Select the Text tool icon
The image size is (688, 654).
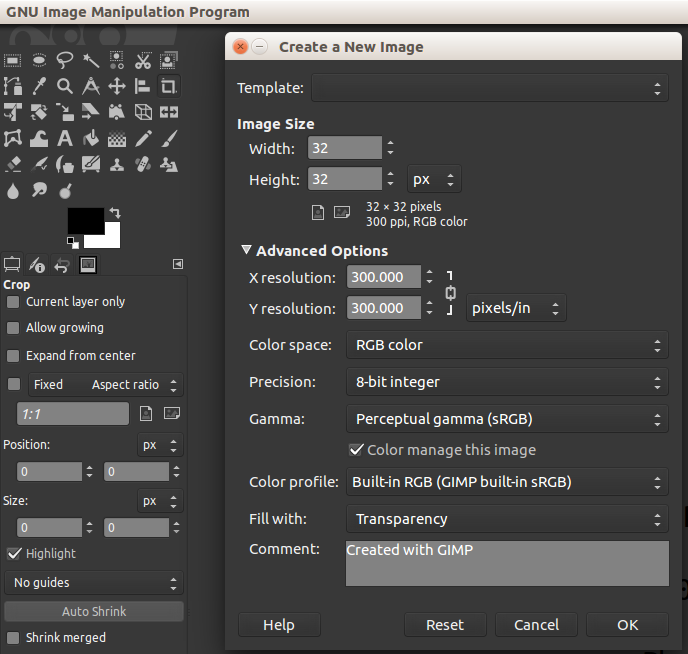[65, 139]
